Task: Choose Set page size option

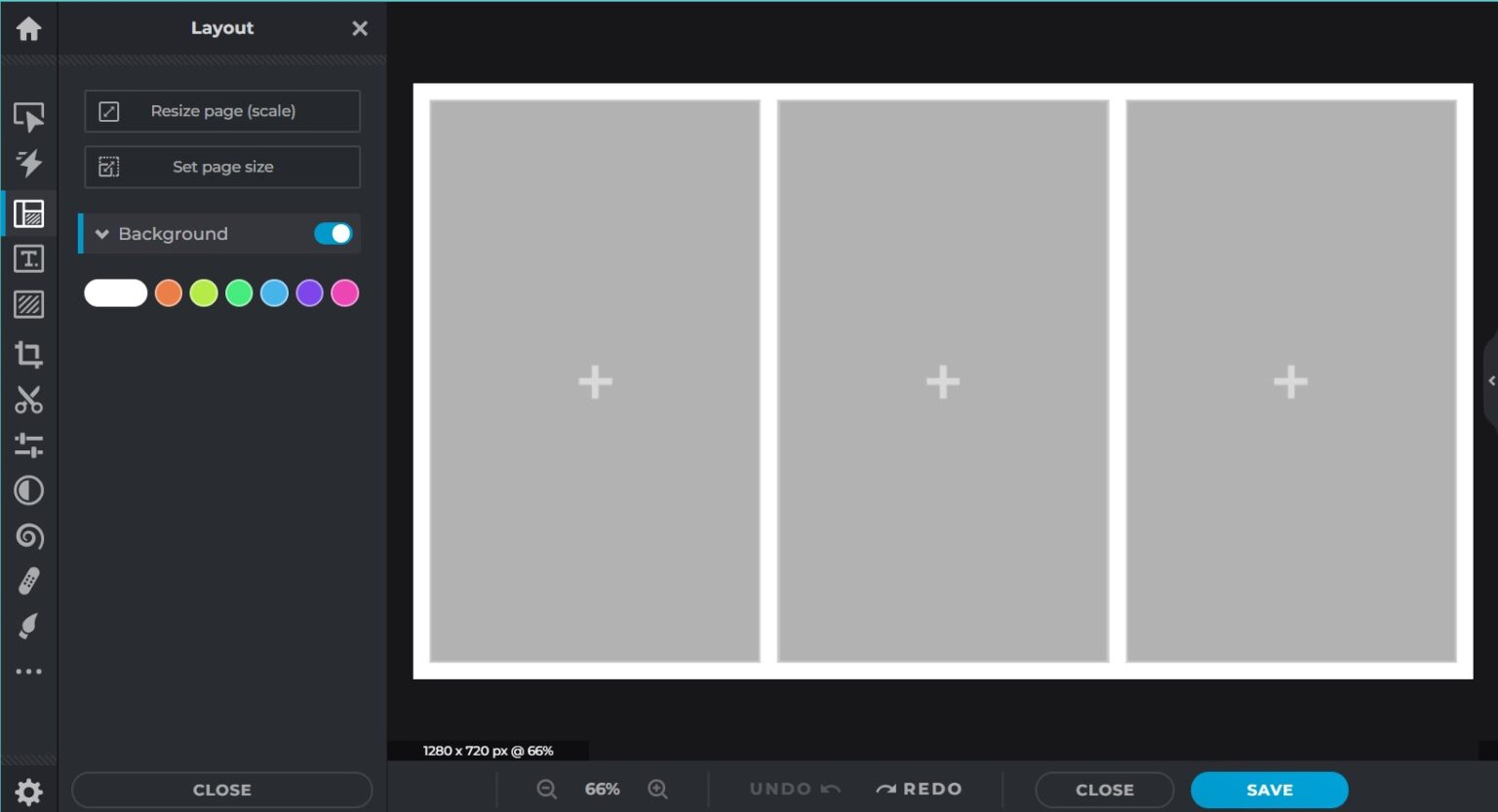Action: (222, 167)
